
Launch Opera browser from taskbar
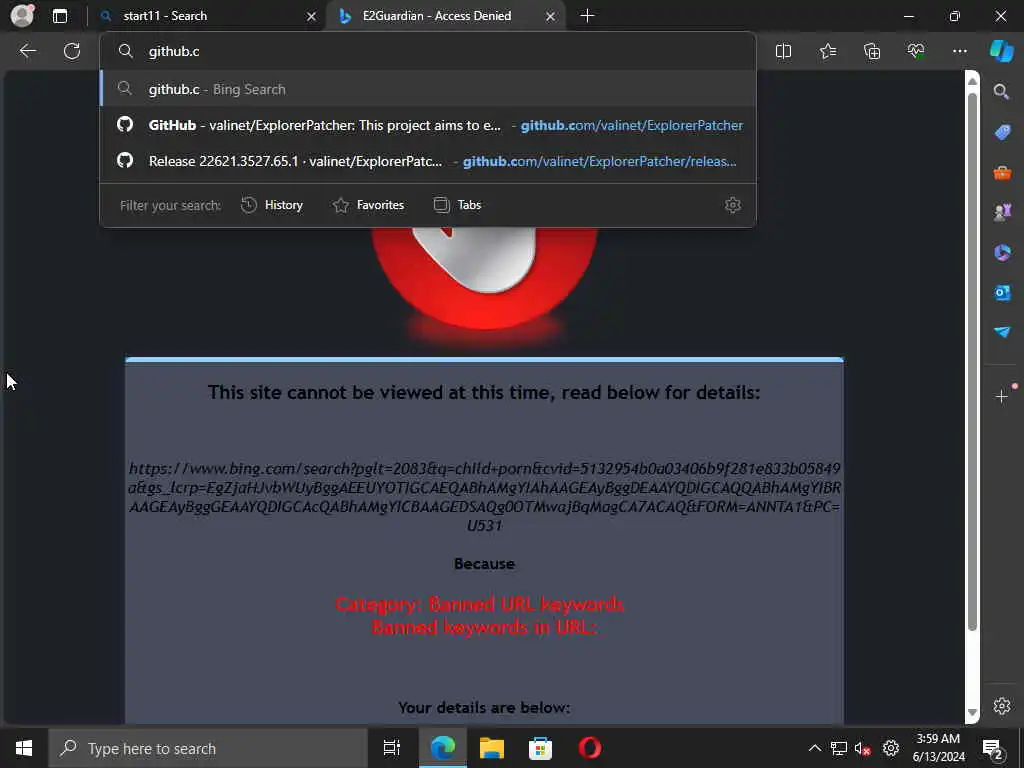(590, 748)
